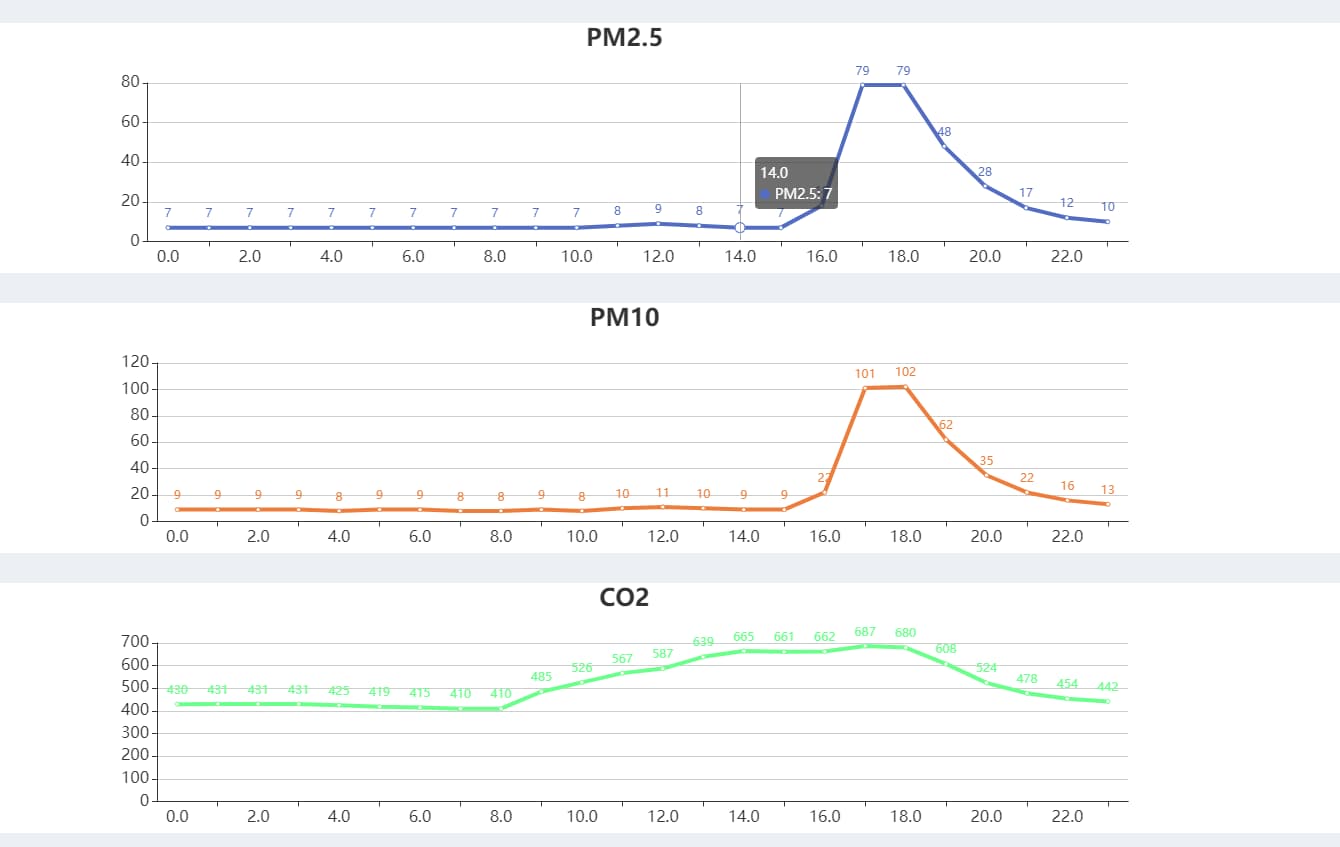Select the CO2 data point valued 485
This screenshot has width=1340, height=847.
click(x=541, y=692)
